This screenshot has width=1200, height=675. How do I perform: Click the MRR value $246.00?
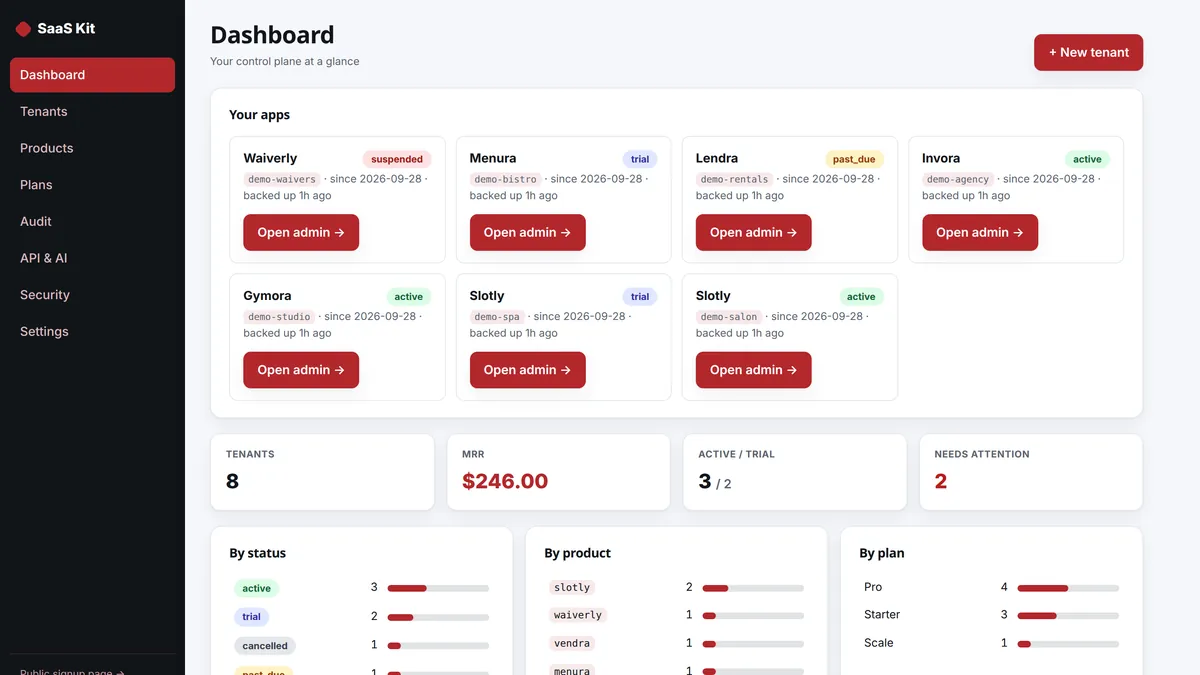coord(505,482)
